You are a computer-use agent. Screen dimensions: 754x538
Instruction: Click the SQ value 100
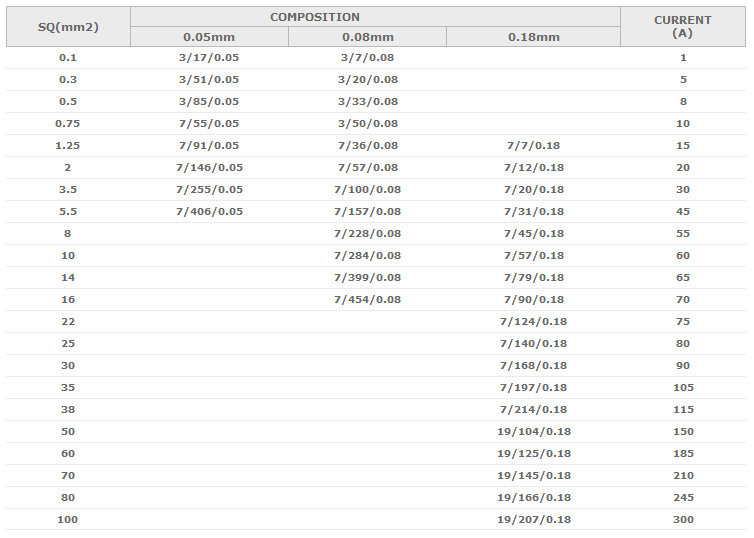[68, 520]
